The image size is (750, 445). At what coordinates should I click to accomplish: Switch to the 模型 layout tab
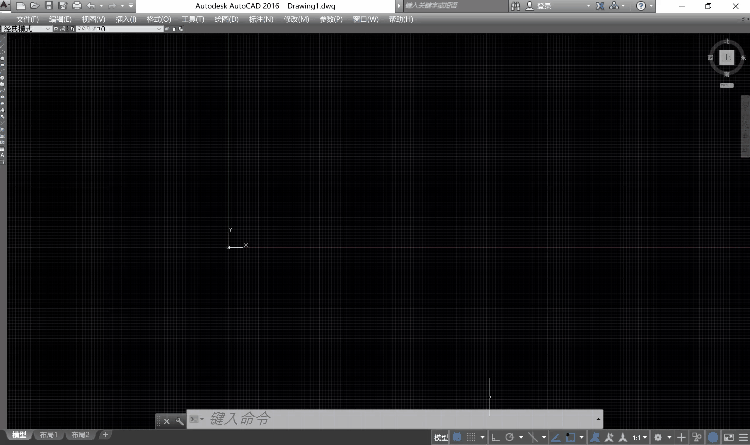coord(16,436)
